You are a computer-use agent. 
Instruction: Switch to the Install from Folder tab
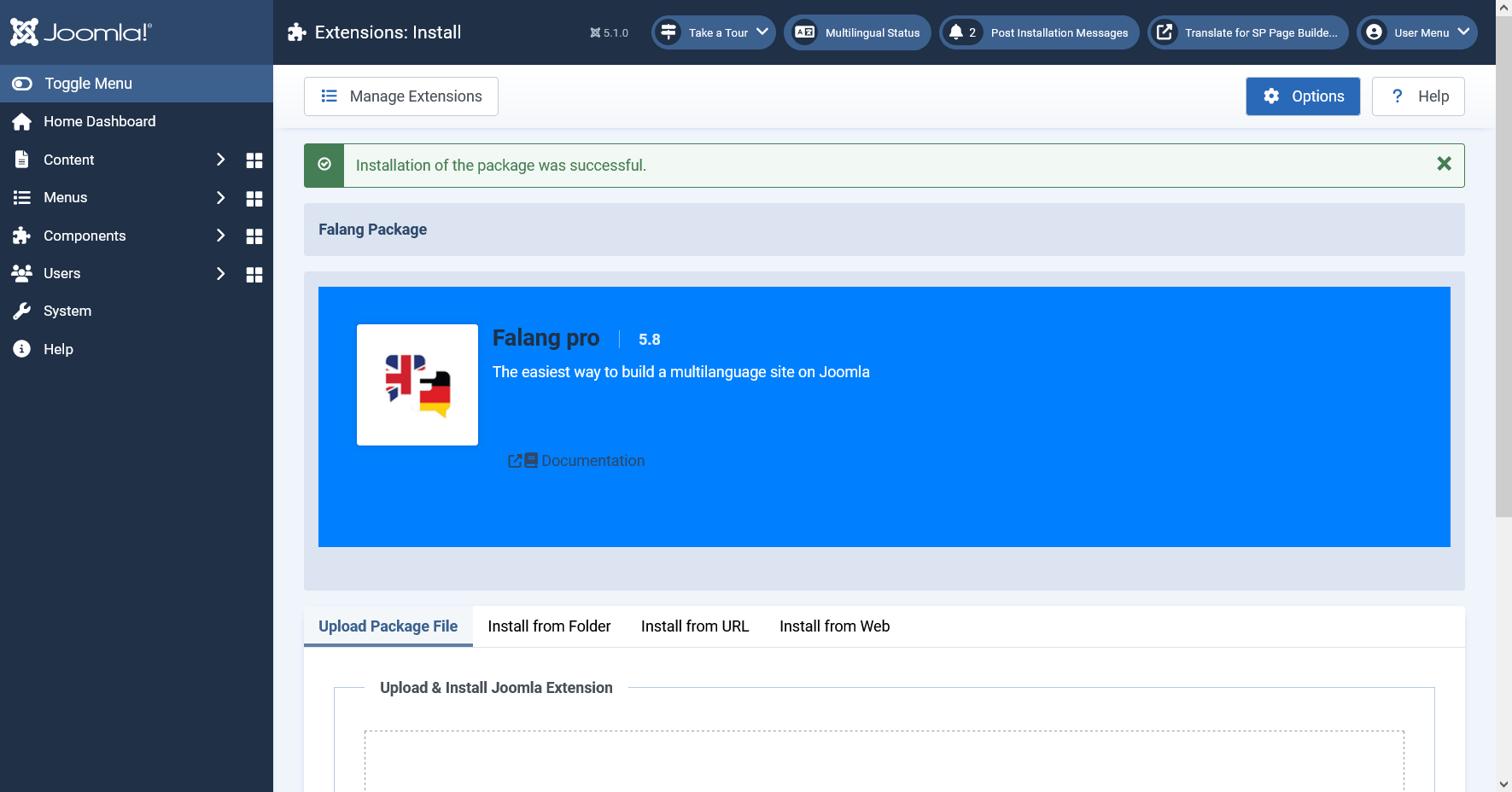pos(549,626)
